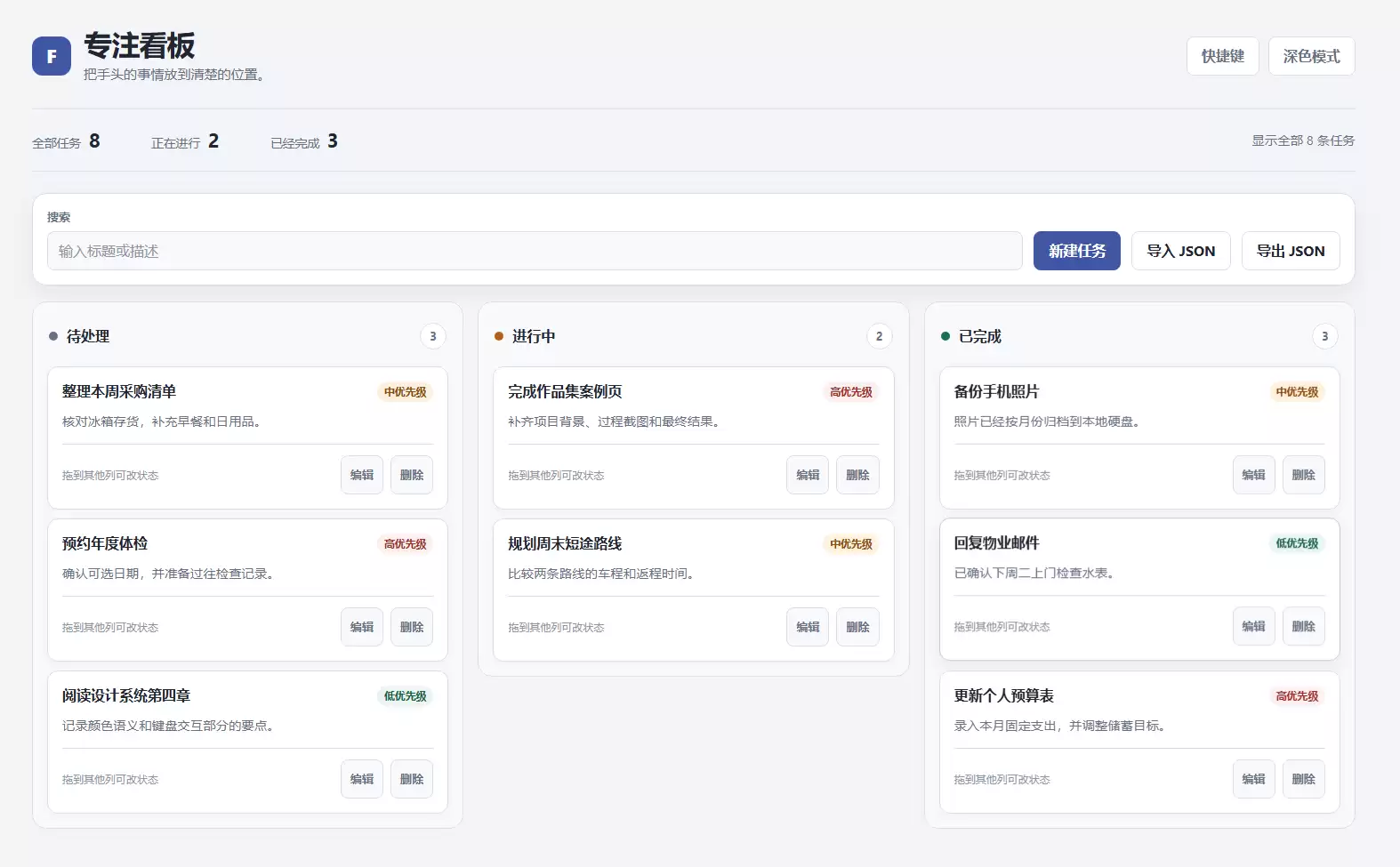Edit the 规划周末短途路线 task
The height and width of the screenshot is (867, 1400).
808,627
